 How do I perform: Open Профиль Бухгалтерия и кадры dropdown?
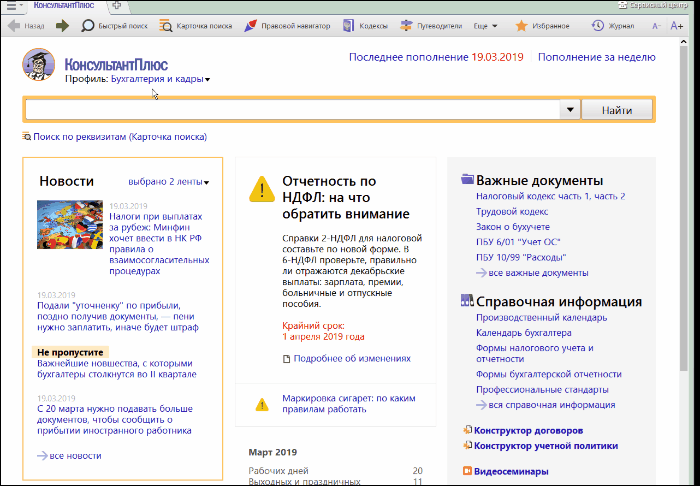point(160,79)
